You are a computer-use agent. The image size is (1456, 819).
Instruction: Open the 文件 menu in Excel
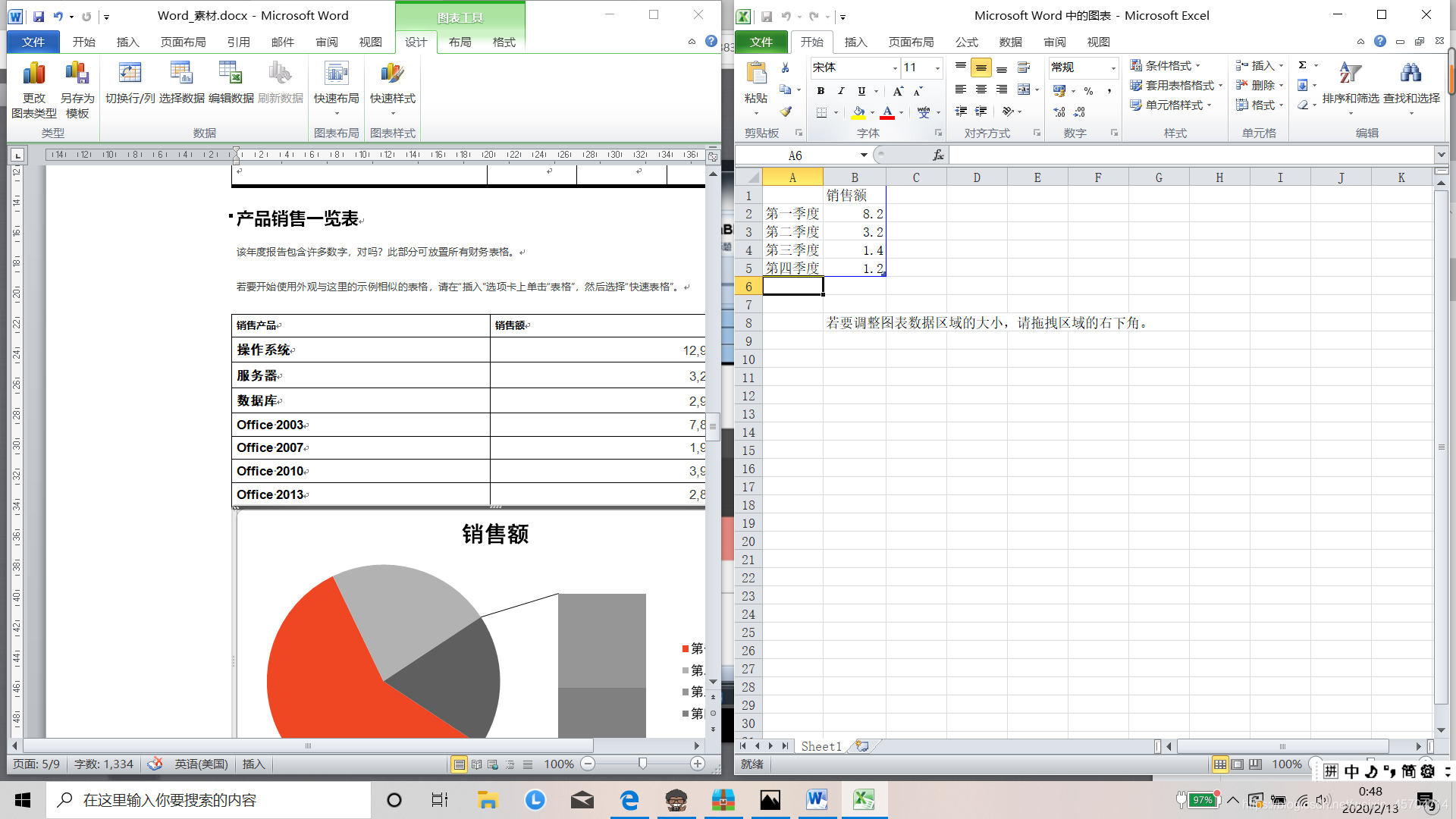(761, 42)
